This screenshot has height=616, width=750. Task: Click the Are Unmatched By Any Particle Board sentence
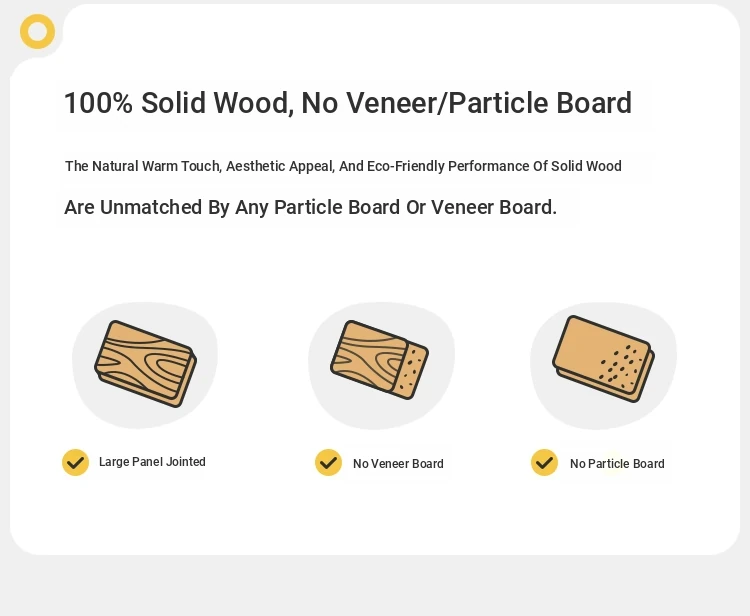tap(310, 207)
